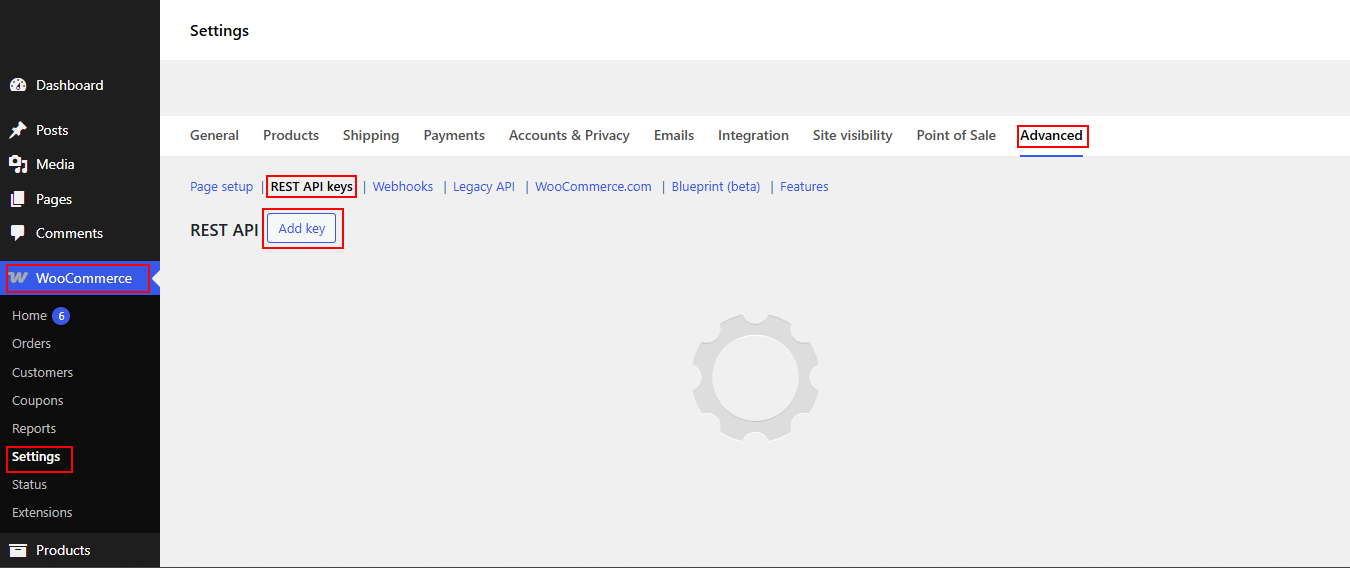Select the REST API keys section link

pyautogui.click(x=312, y=187)
